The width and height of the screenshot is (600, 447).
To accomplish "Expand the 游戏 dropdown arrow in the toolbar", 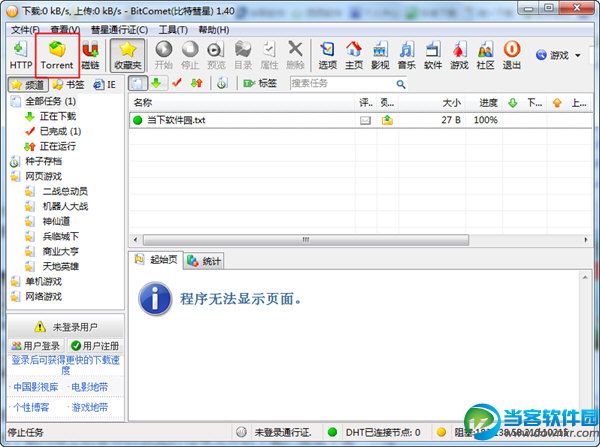I will point(577,55).
